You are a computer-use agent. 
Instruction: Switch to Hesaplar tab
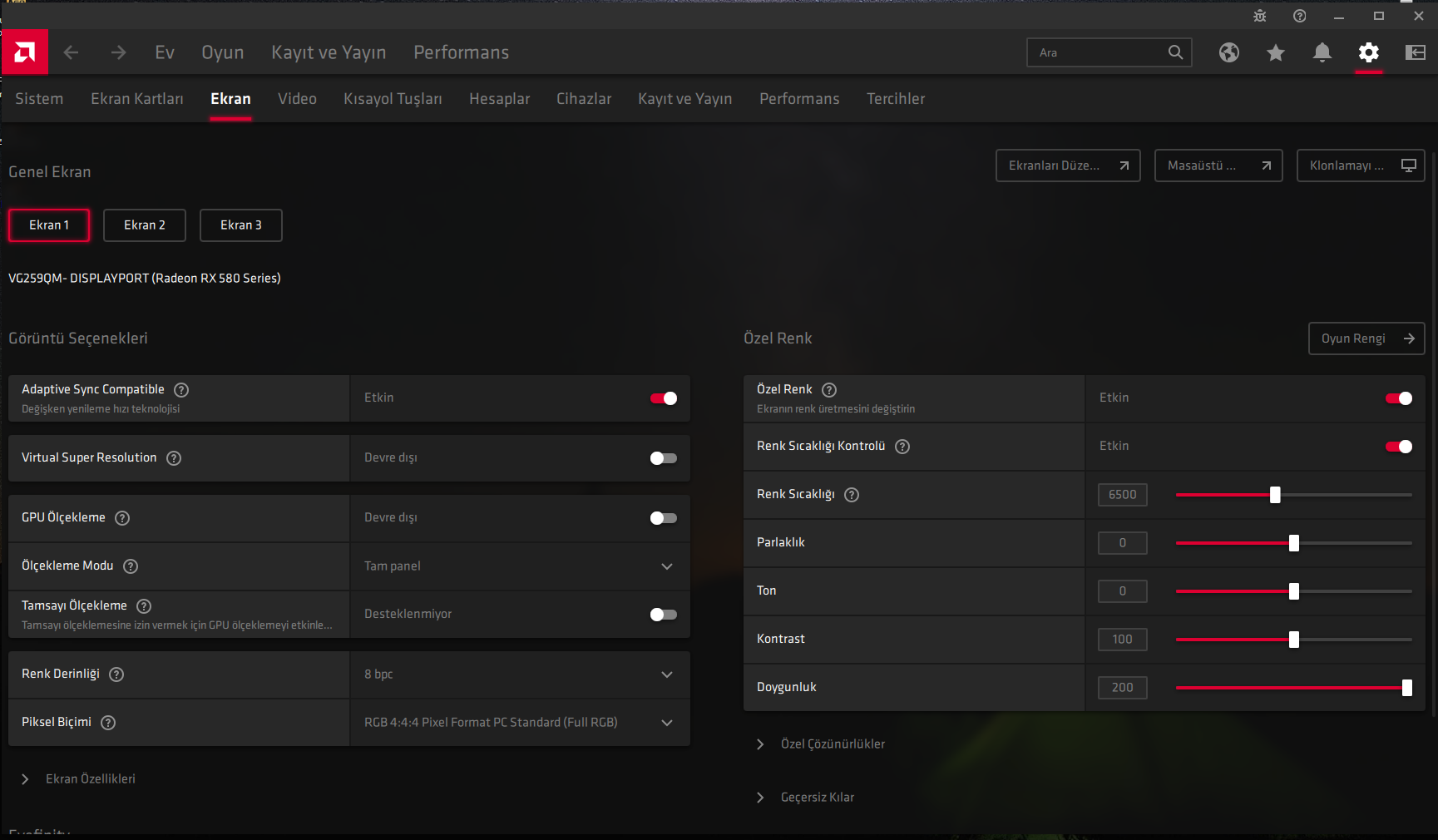click(x=499, y=99)
